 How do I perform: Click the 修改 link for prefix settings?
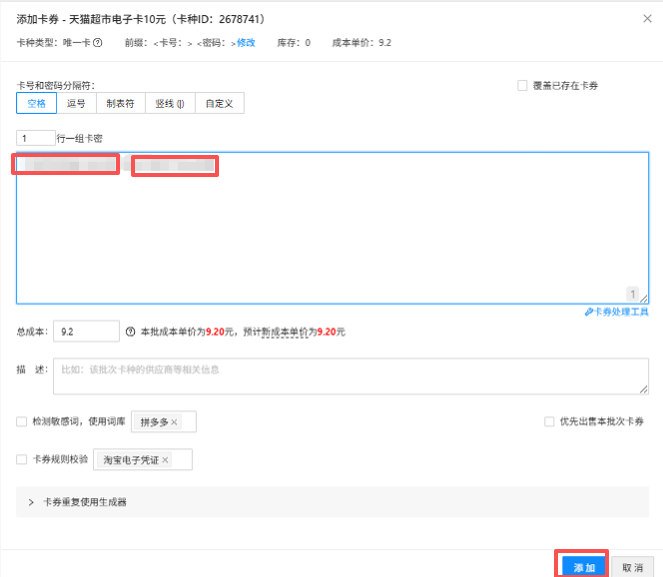coord(246,43)
